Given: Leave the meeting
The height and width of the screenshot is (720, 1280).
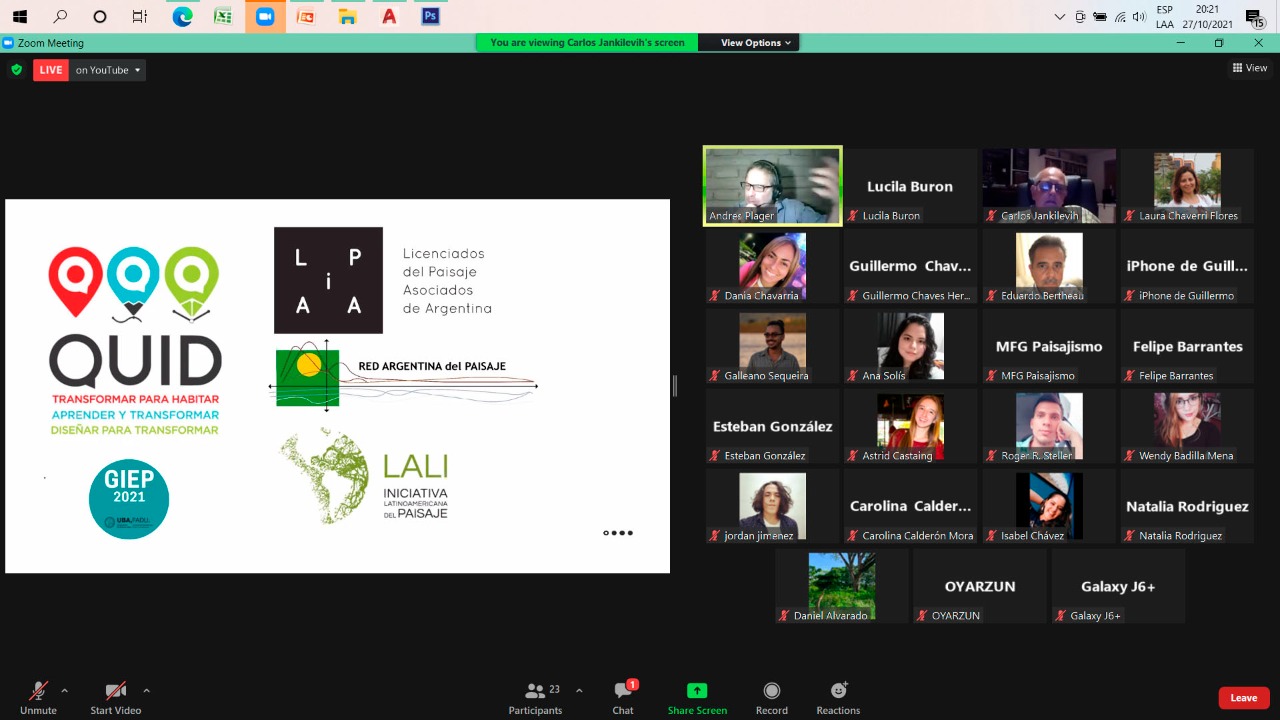Looking at the screenshot, I should click(x=1244, y=698).
